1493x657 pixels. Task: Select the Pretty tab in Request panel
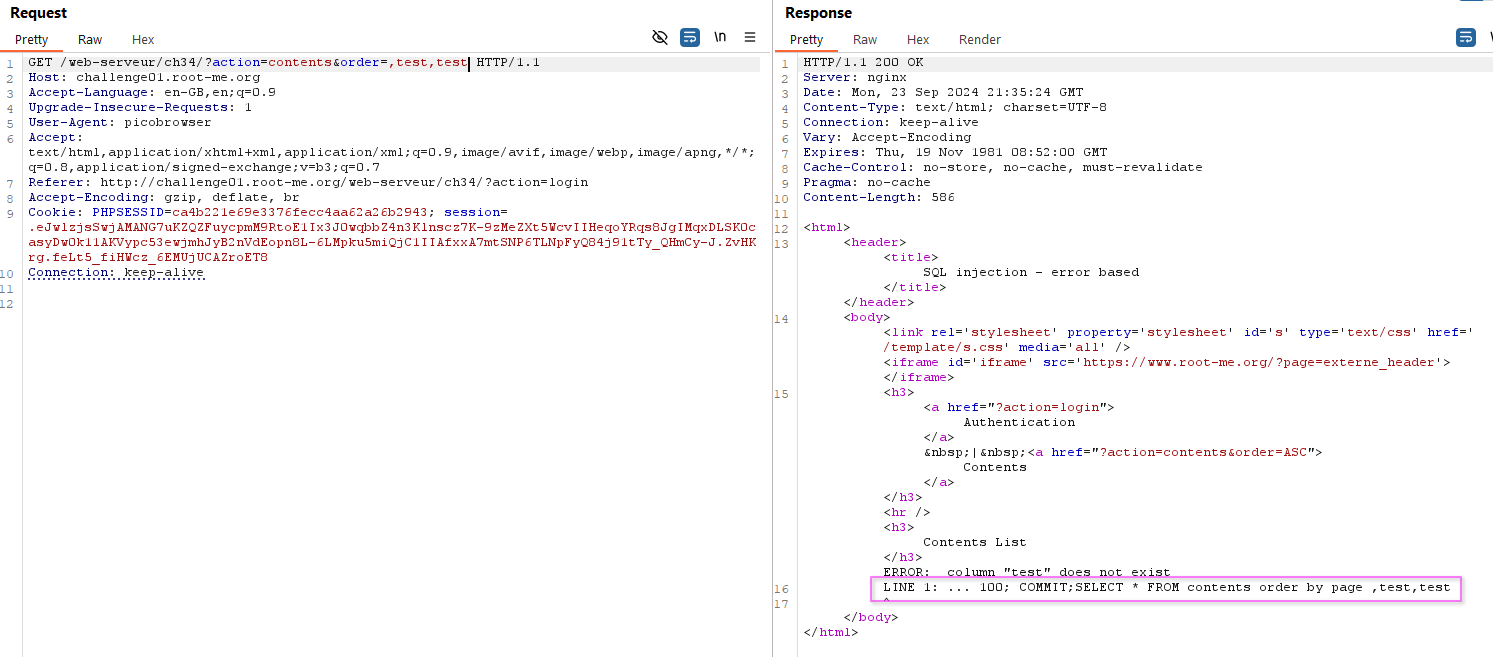tap(31, 40)
